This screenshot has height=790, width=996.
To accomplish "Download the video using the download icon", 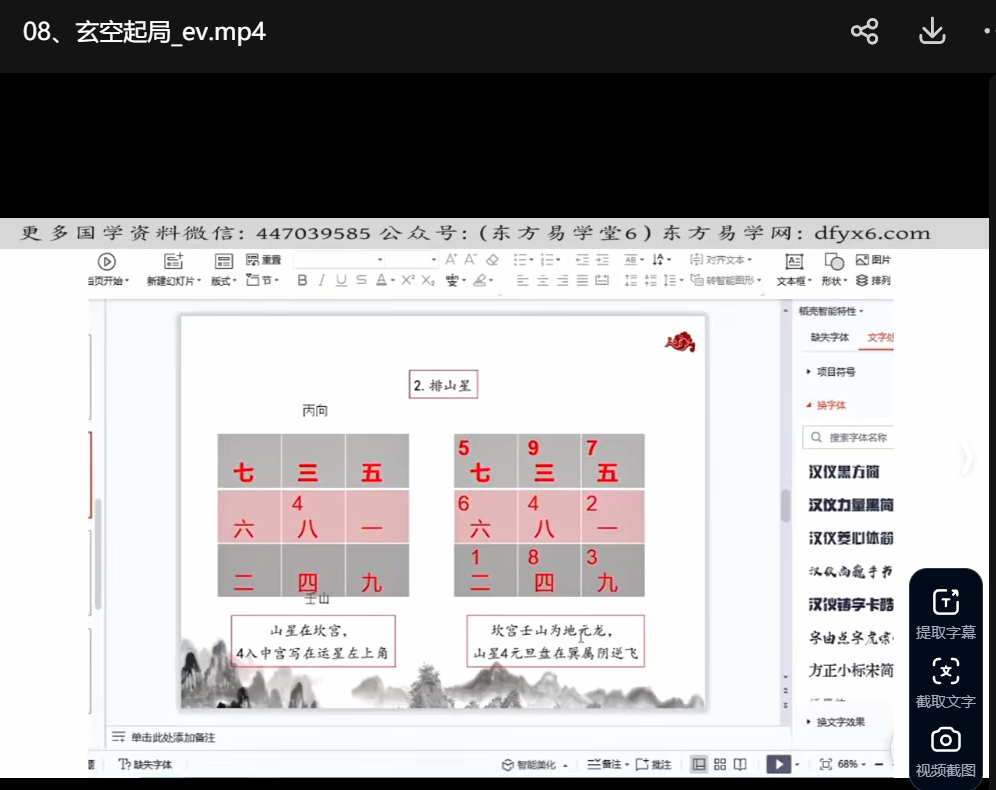I will 932,32.
